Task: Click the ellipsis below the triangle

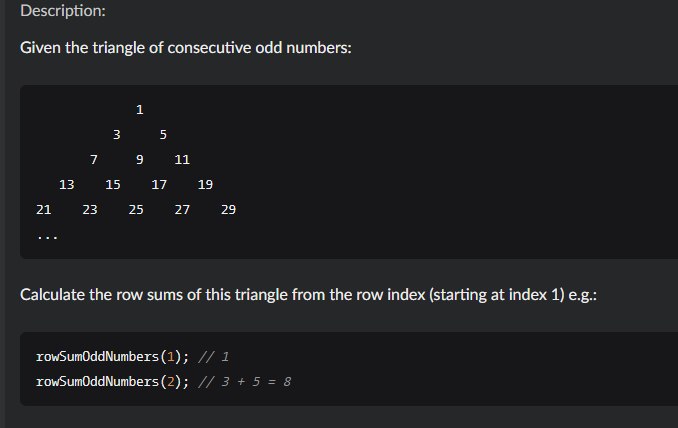Action: click(46, 236)
